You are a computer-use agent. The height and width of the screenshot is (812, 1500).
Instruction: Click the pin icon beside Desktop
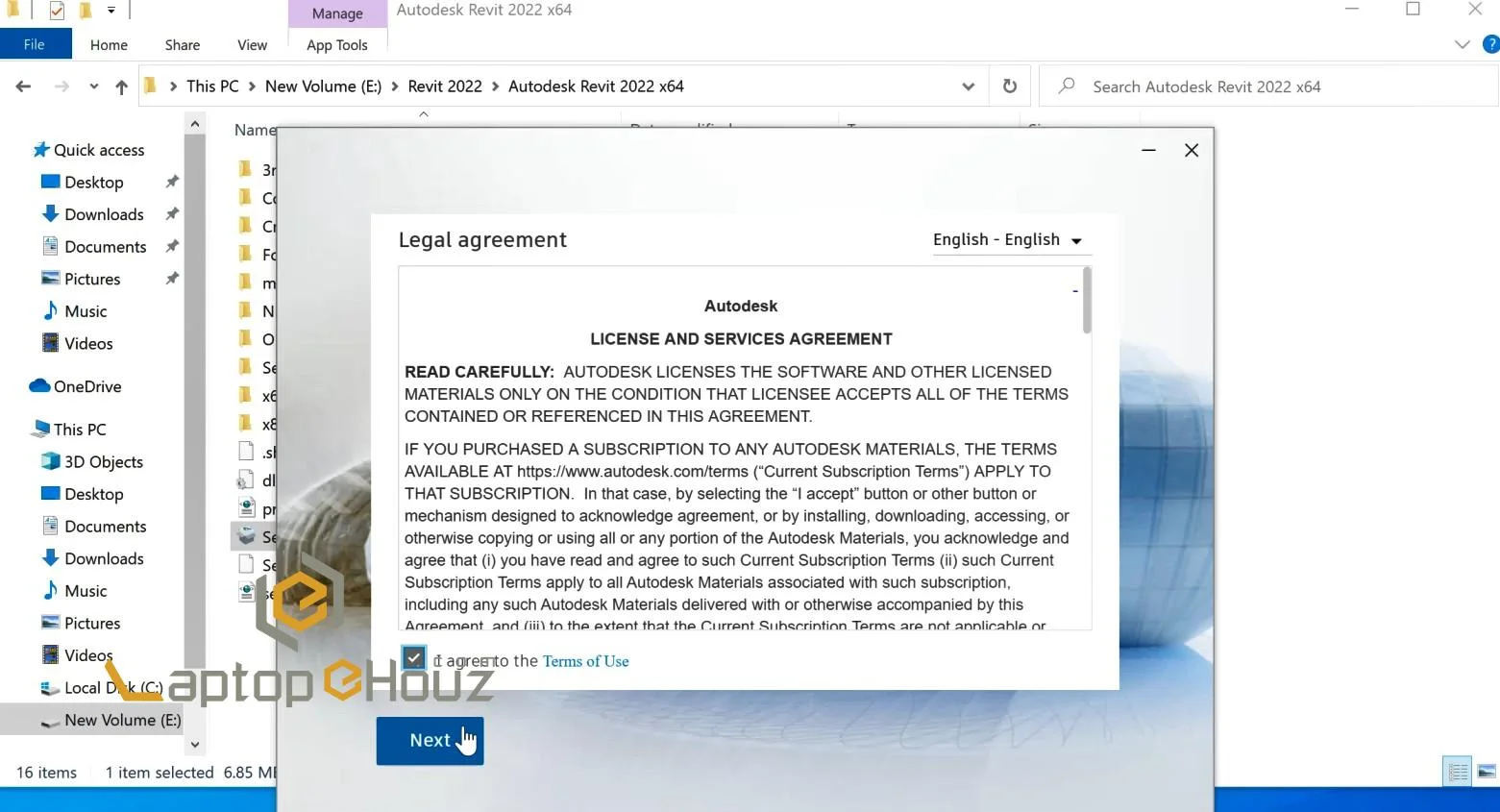click(172, 182)
